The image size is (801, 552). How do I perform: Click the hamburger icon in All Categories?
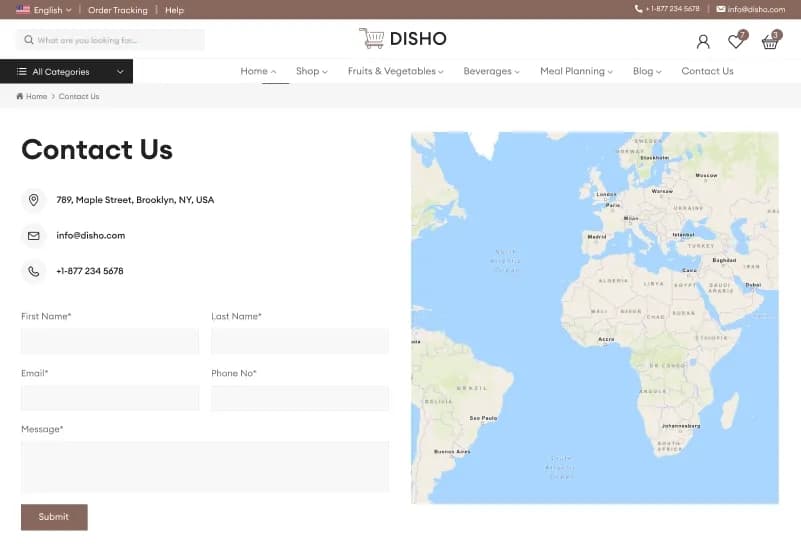[x=21, y=71]
